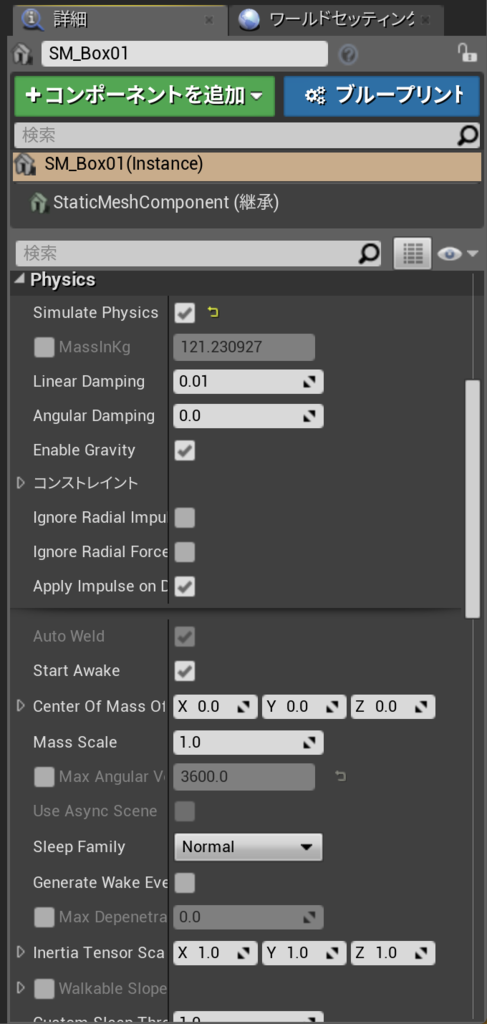Enable the MassInKg override checkbox
This screenshot has width=487, height=1024.
[x=44, y=348]
